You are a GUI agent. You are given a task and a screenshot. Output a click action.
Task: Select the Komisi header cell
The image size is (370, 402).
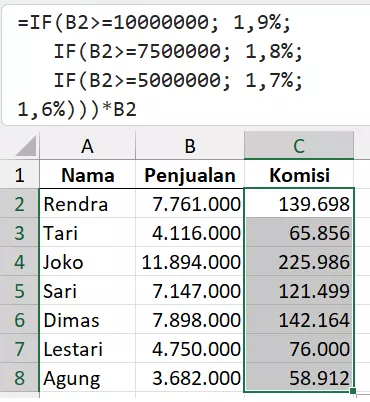(299, 174)
